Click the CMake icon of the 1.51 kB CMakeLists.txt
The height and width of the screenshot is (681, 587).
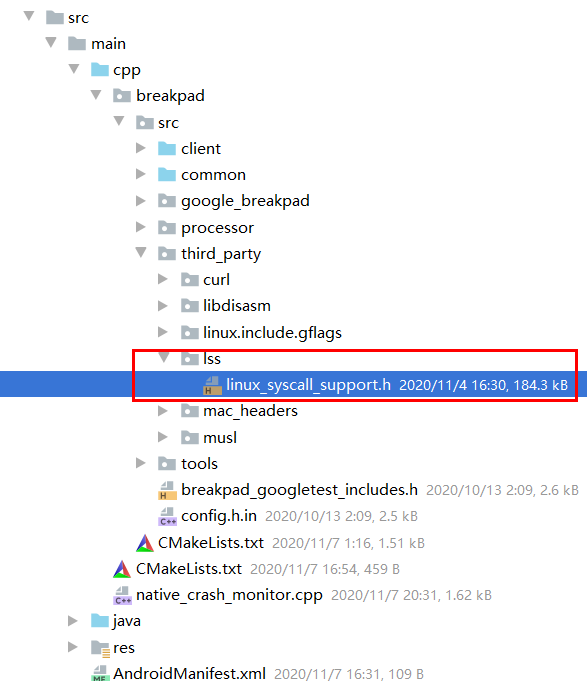[x=145, y=543]
